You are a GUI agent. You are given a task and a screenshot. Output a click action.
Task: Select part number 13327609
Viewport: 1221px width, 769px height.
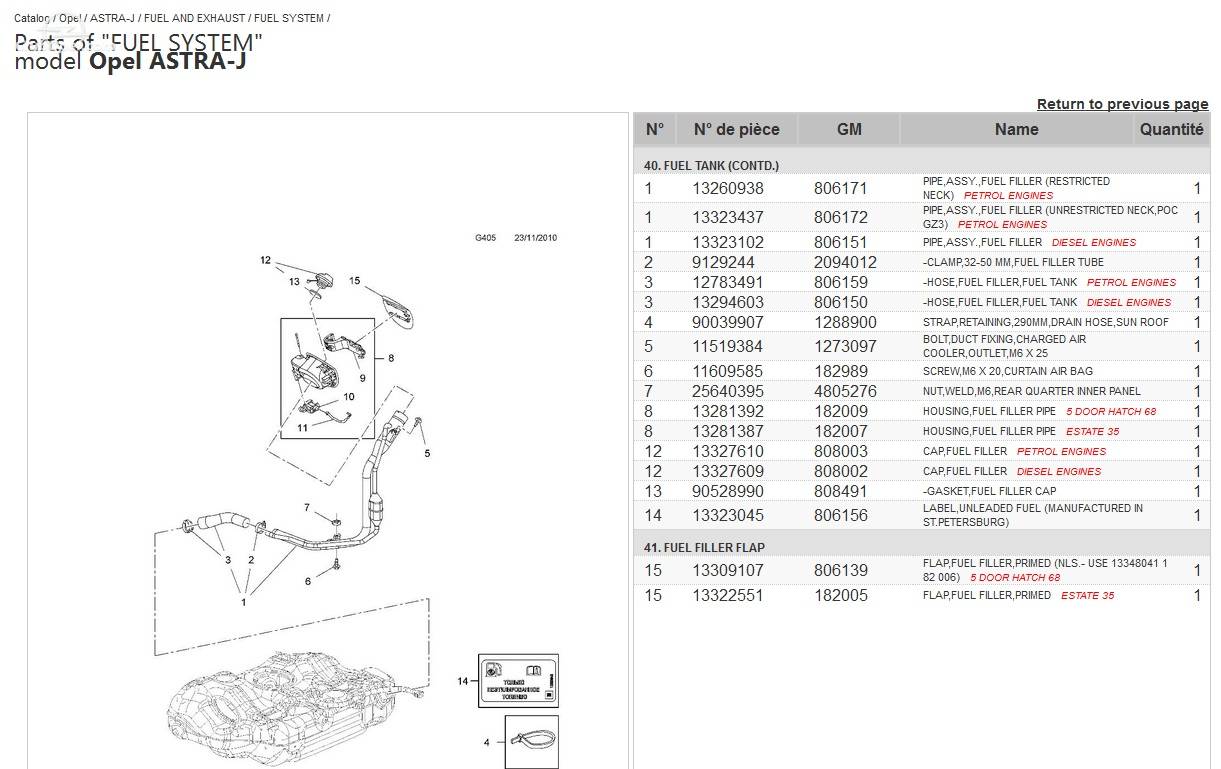(727, 471)
